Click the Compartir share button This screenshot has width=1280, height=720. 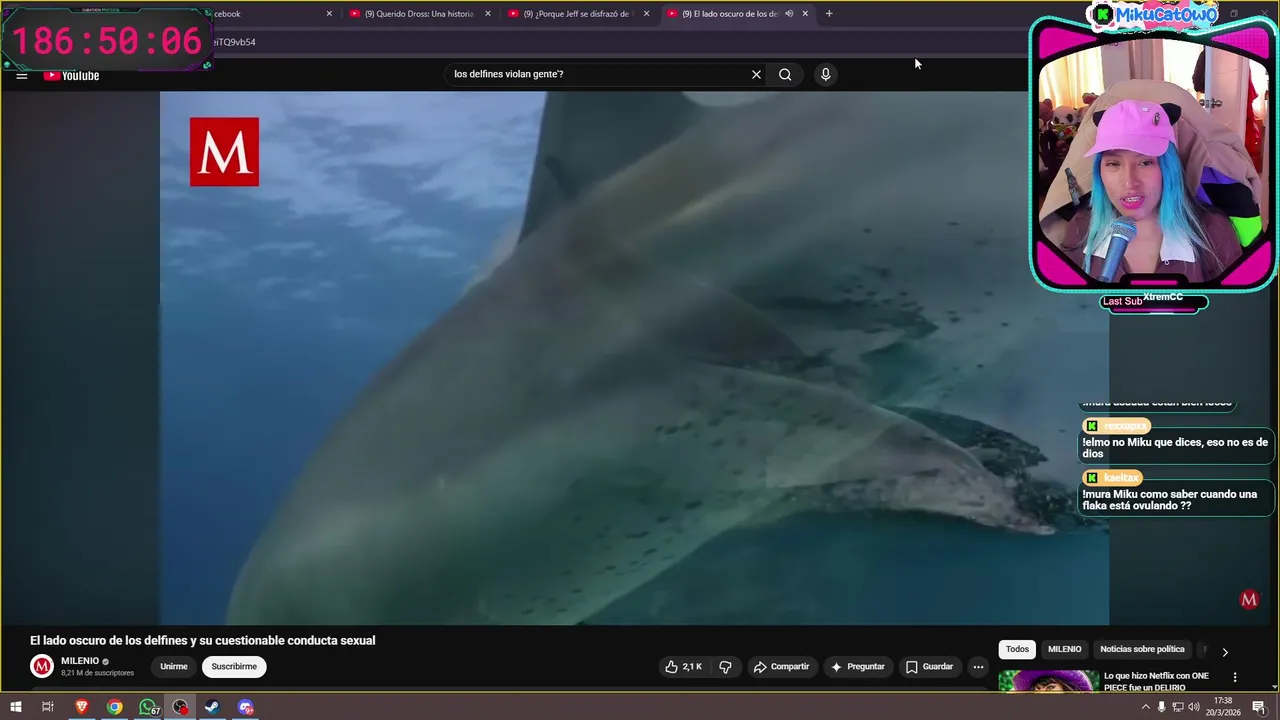click(x=781, y=667)
